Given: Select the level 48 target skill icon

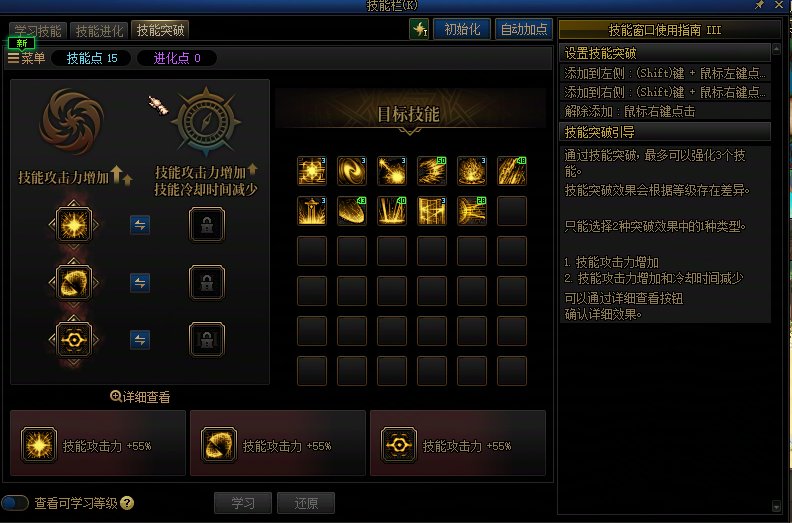Looking at the screenshot, I should 512,171.
